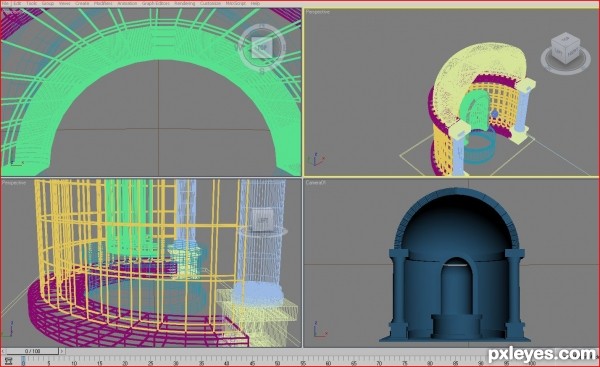Click the axis tripod in the top-right Perspective viewport
This screenshot has height=367, width=600.
click(317, 159)
